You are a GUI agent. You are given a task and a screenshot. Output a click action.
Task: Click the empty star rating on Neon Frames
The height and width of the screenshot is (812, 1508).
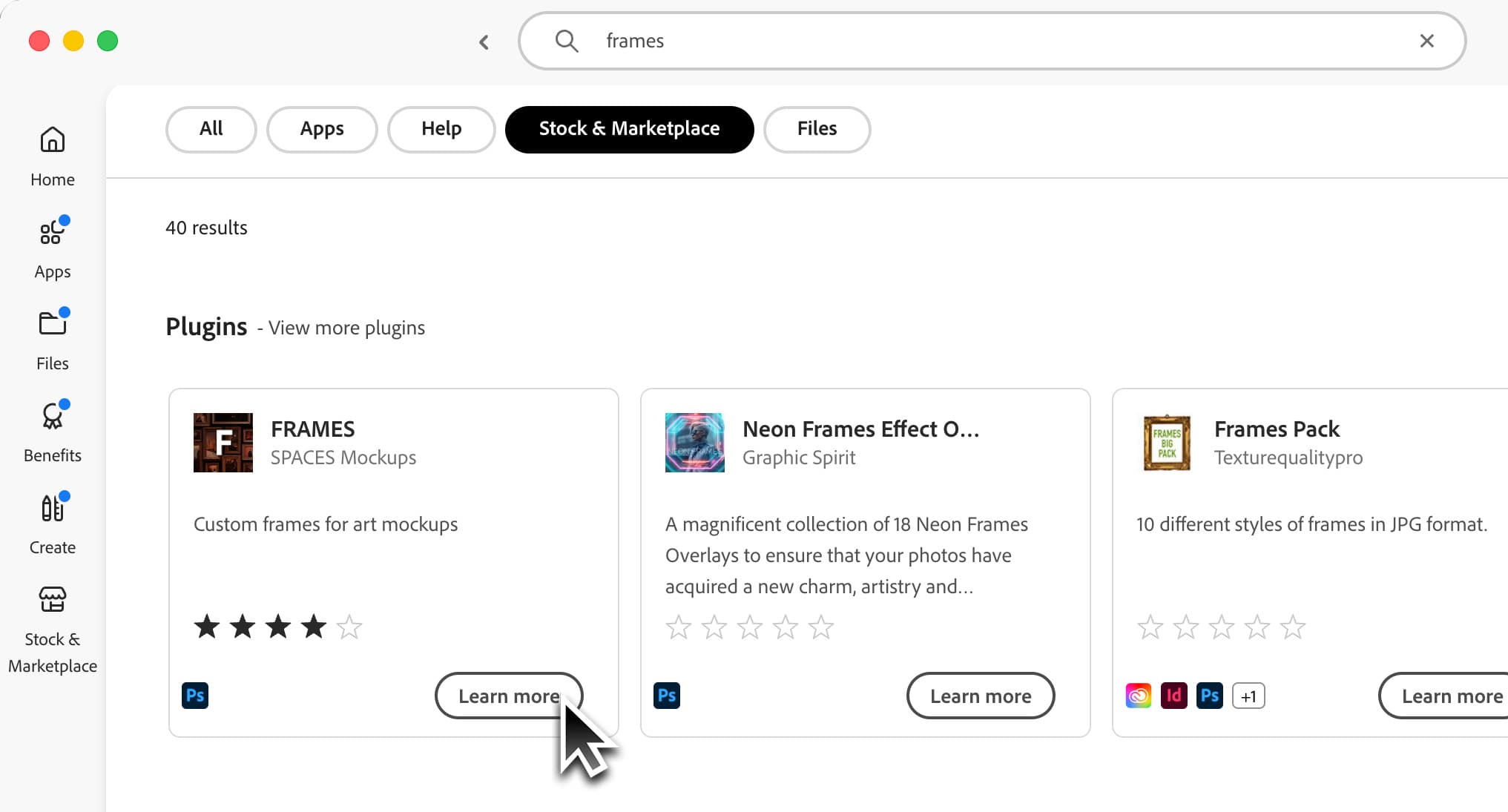point(750,627)
